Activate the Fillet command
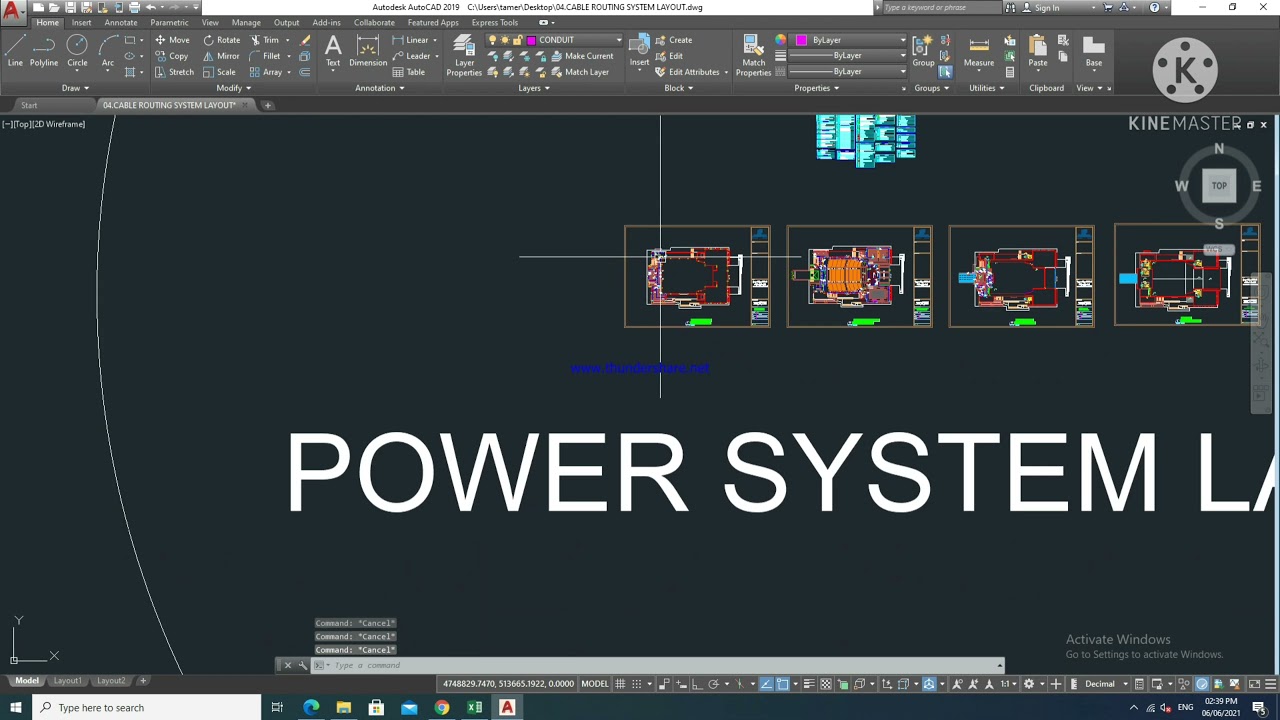Screen dimensions: 1280x720 [x=265, y=56]
